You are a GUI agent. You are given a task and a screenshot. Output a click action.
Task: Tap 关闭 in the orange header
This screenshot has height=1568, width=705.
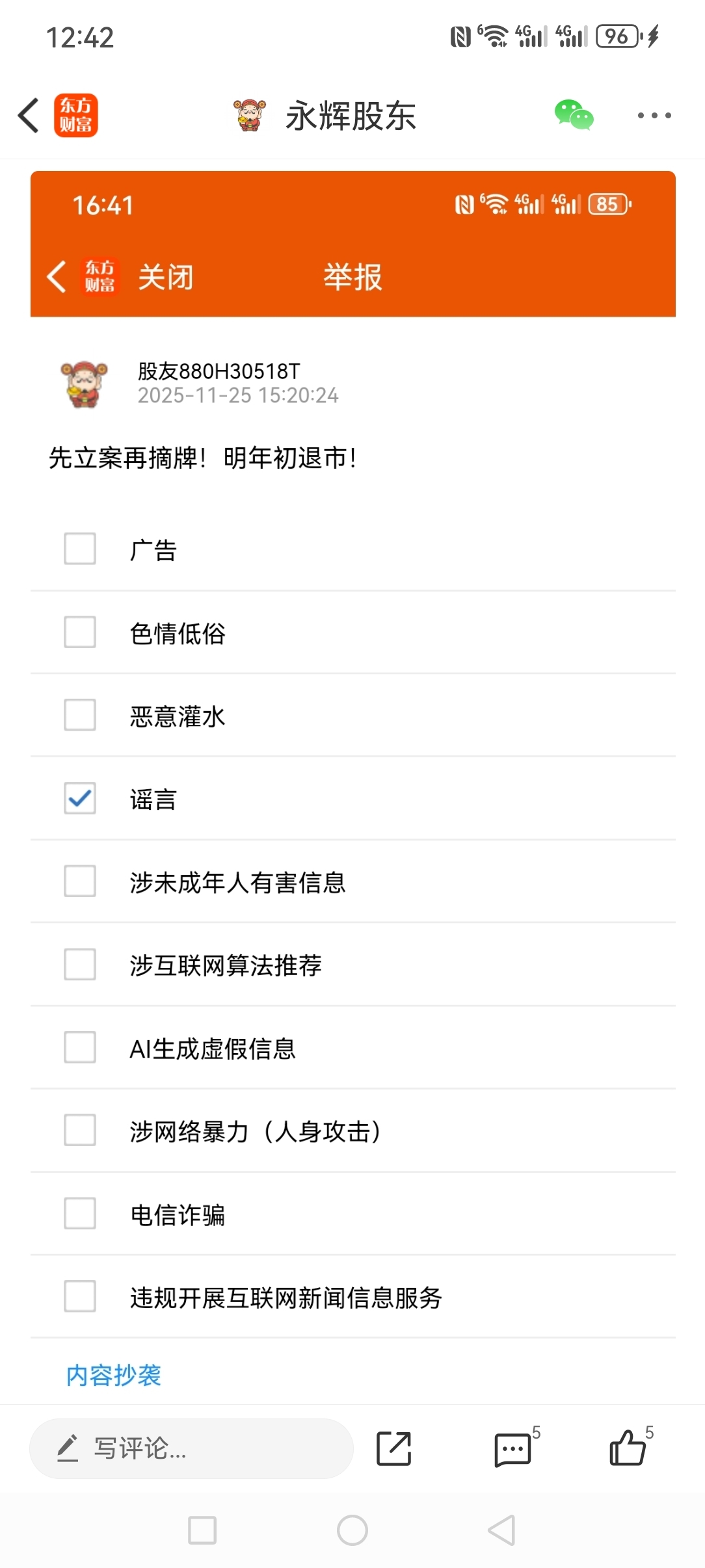pyautogui.click(x=166, y=277)
